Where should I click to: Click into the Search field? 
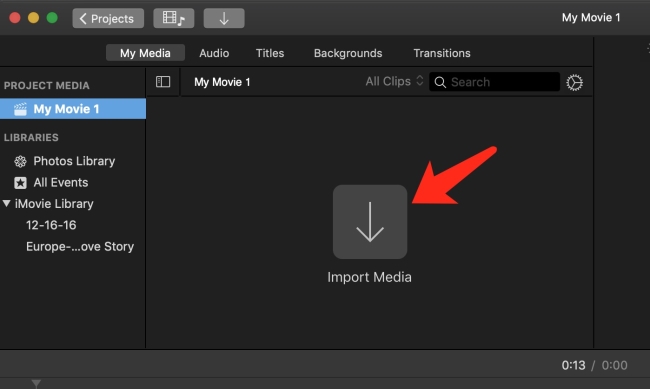pyautogui.click(x=495, y=82)
